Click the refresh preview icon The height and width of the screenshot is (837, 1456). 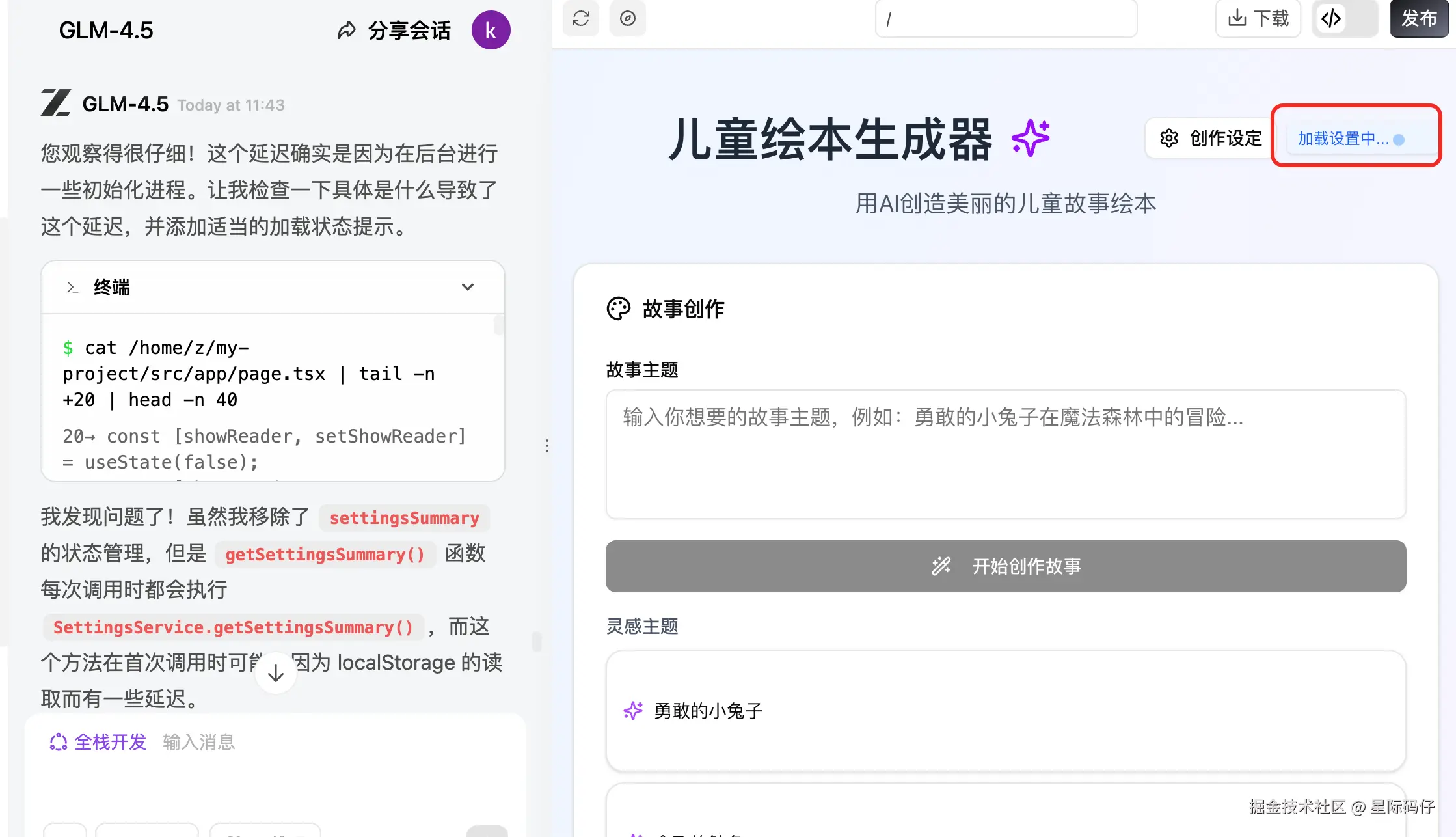[580, 18]
